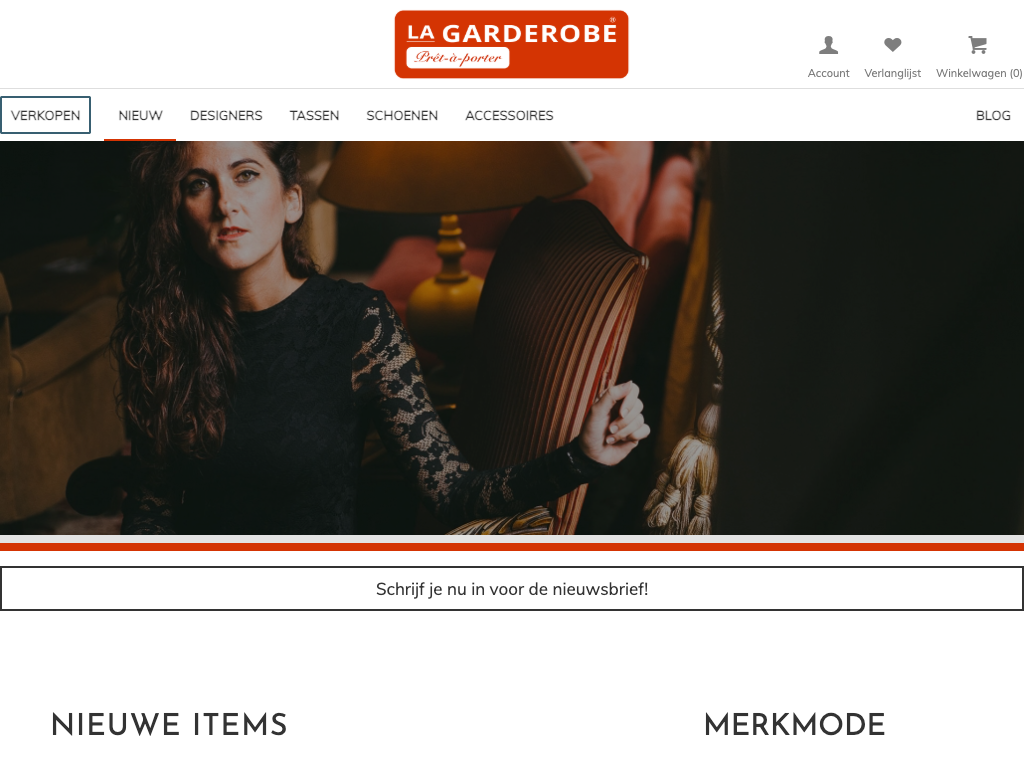This screenshot has height=768, width=1024.
Task: Visit the BLOG link
Action: coord(993,116)
